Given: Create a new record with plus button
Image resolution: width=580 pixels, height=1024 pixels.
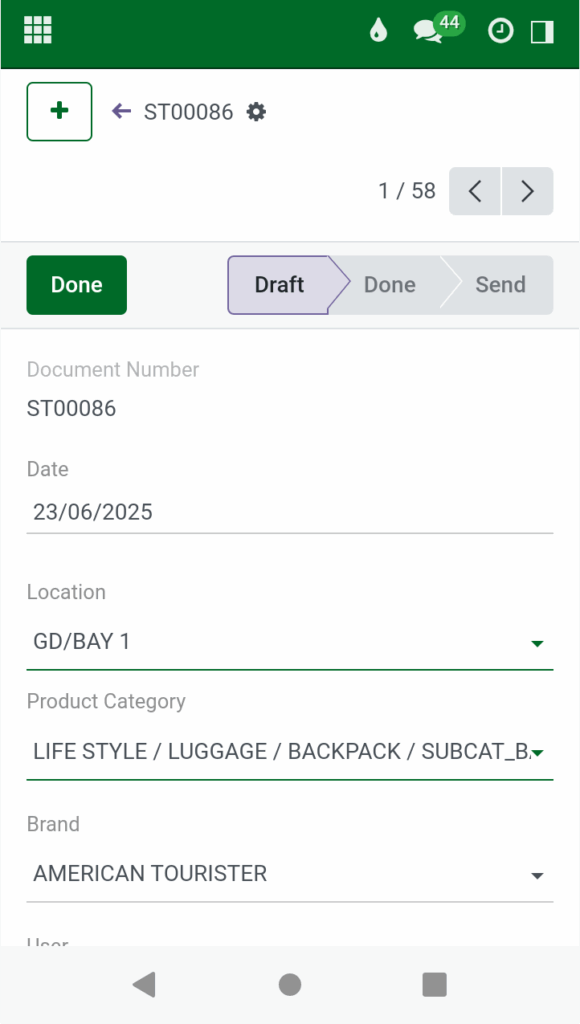Looking at the screenshot, I should click(x=58, y=111).
